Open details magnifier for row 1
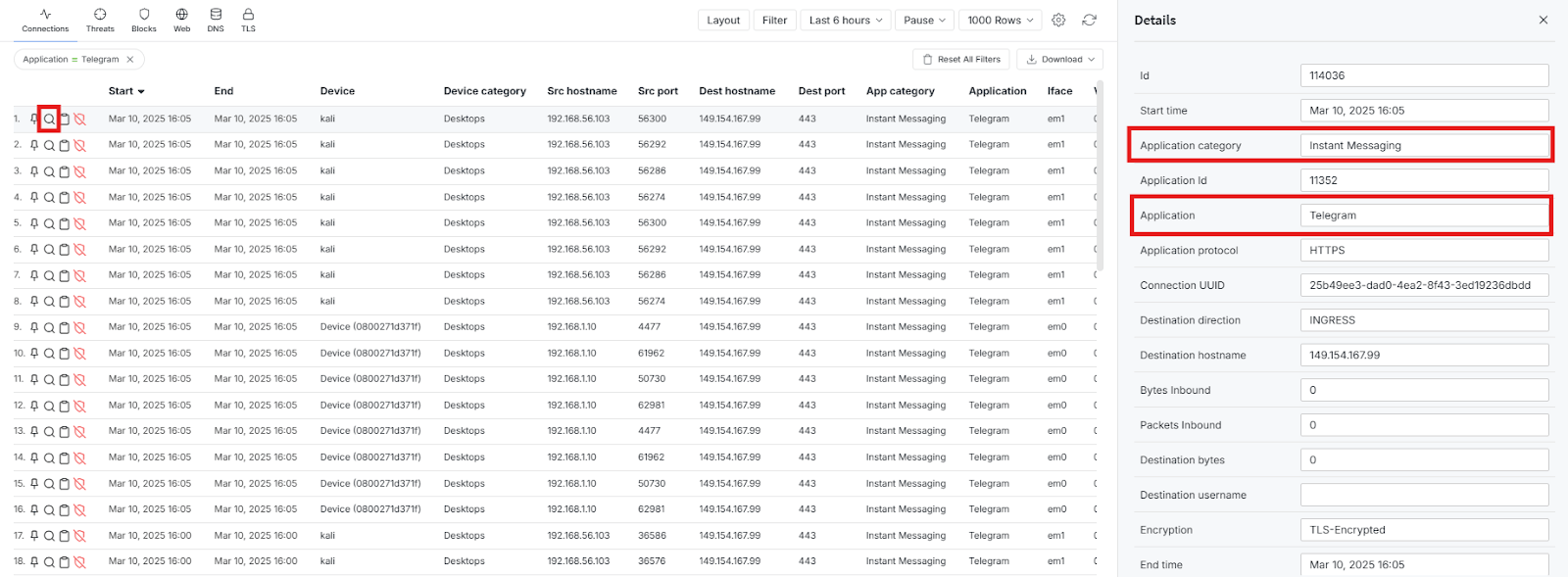 49,119
